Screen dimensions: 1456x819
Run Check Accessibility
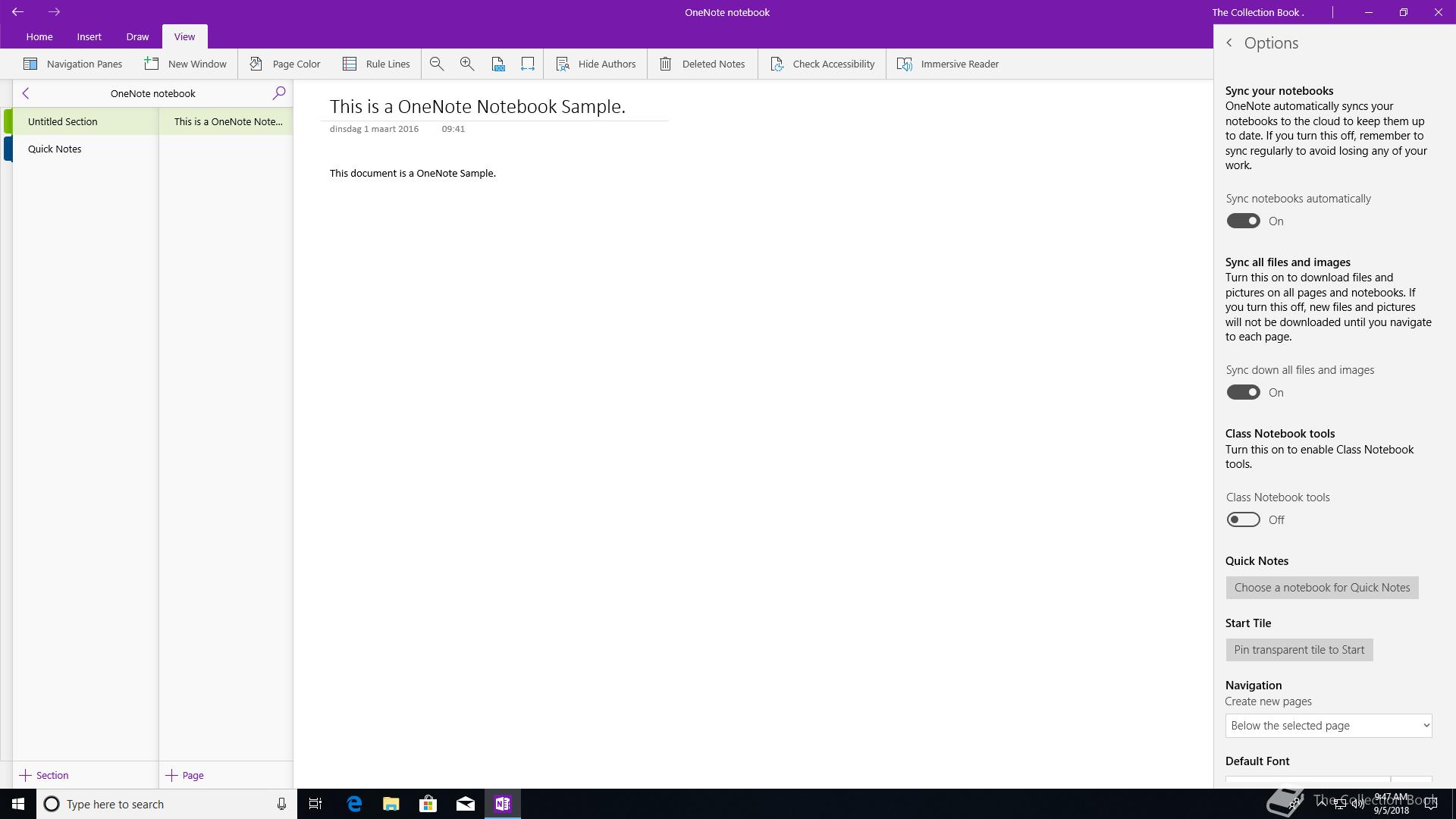point(823,64)
